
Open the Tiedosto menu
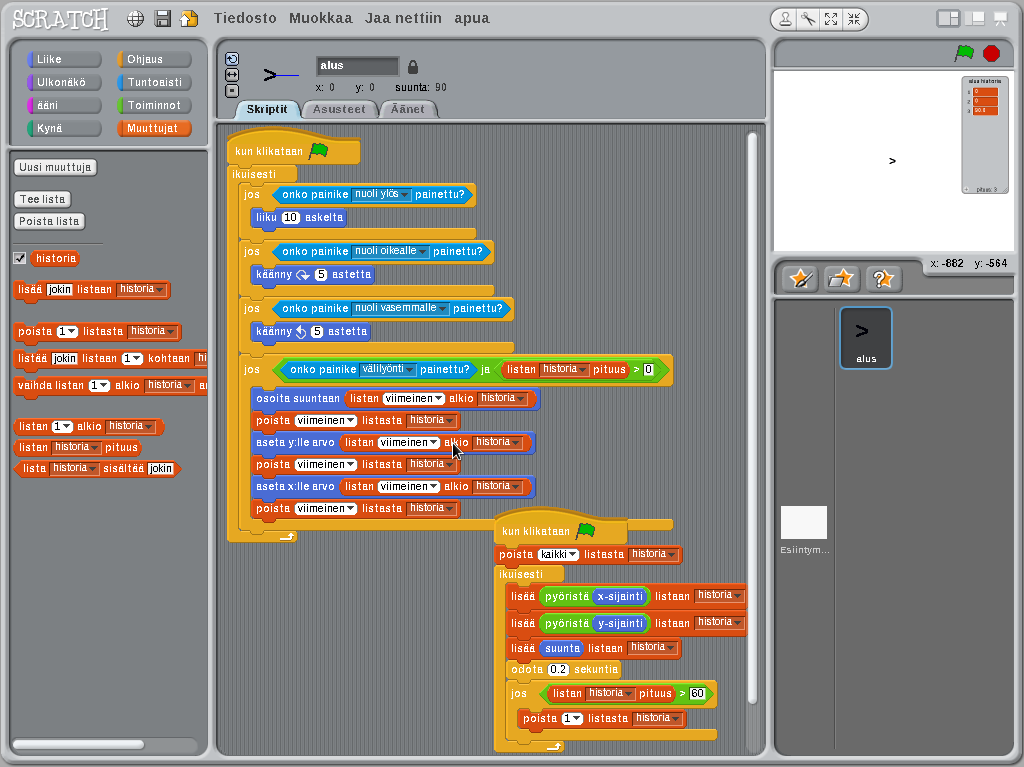245,18
